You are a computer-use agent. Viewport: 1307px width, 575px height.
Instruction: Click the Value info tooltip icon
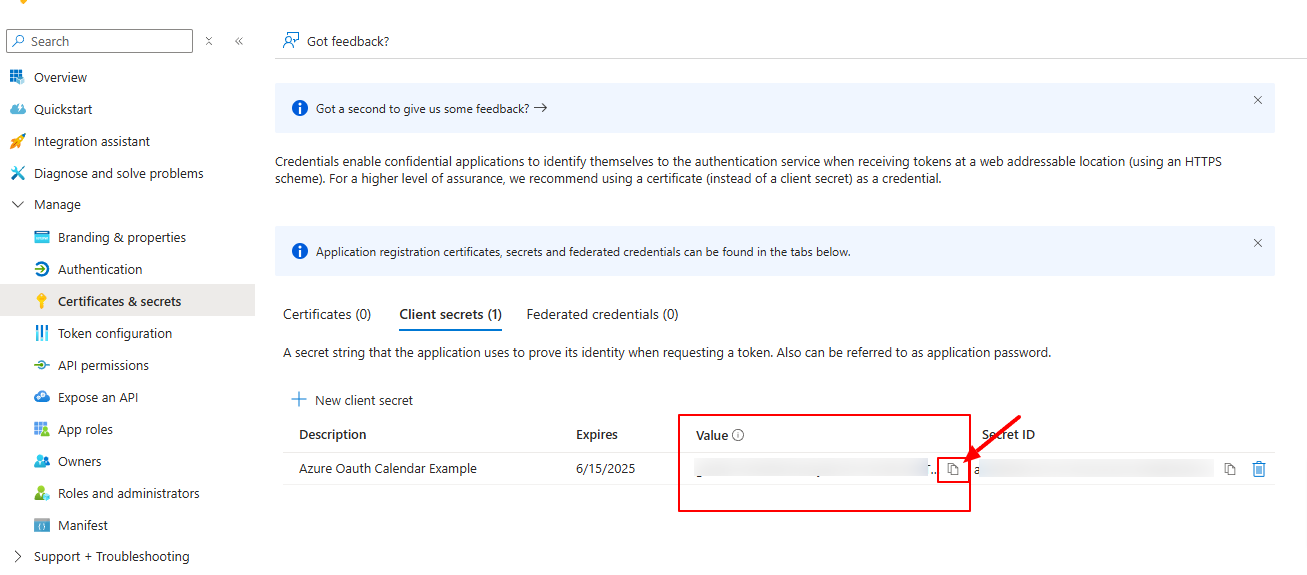738,435
